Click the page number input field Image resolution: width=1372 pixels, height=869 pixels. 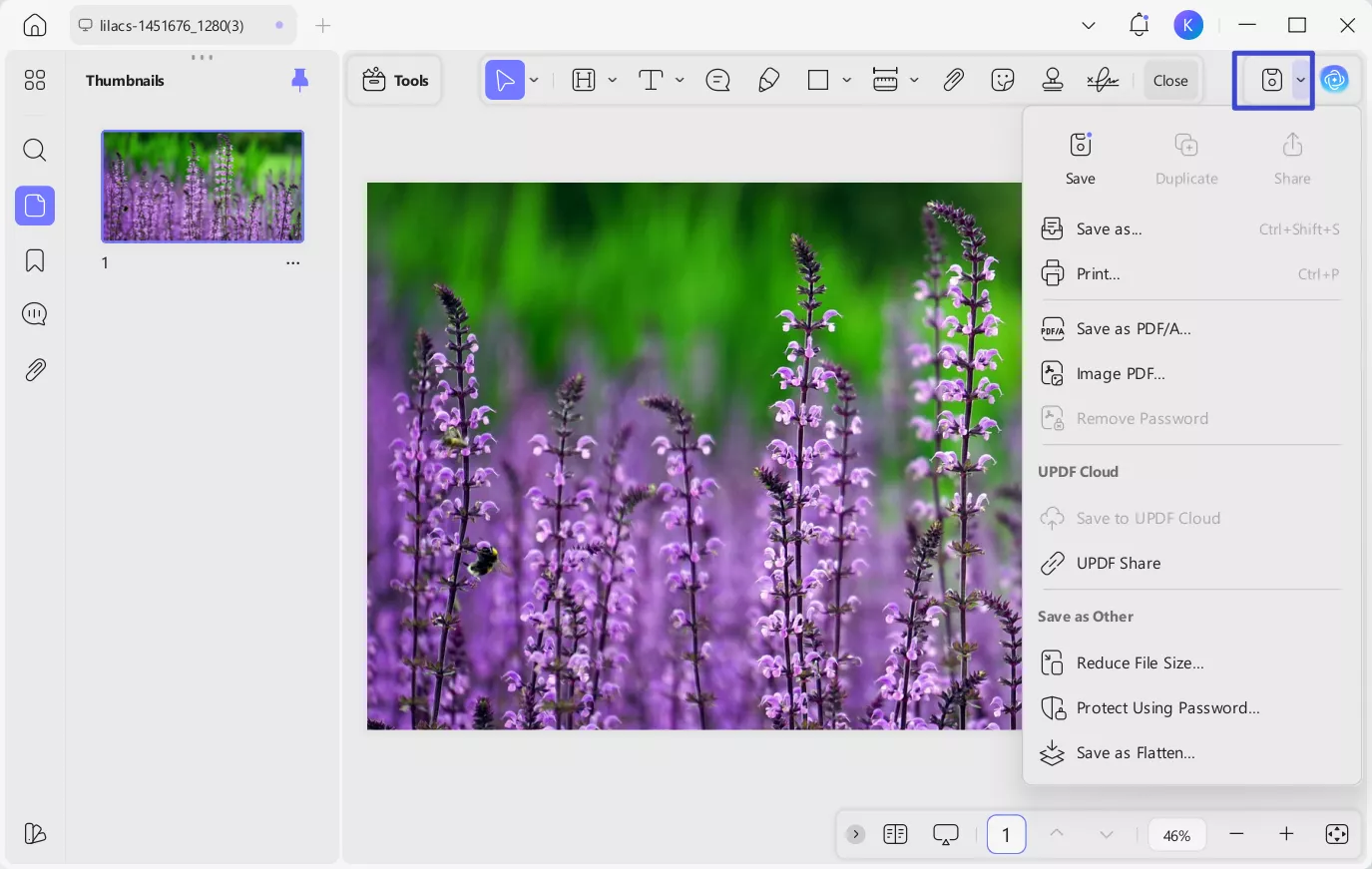point(1006,834)
